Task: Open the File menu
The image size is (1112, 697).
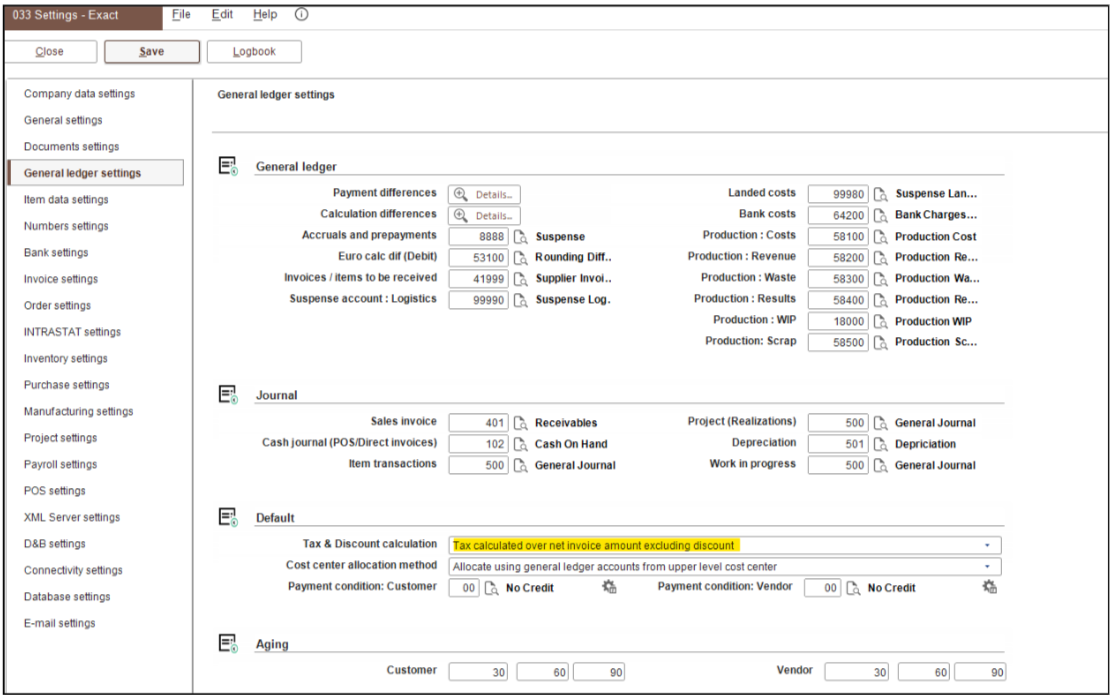Action: tap(180, 15)
